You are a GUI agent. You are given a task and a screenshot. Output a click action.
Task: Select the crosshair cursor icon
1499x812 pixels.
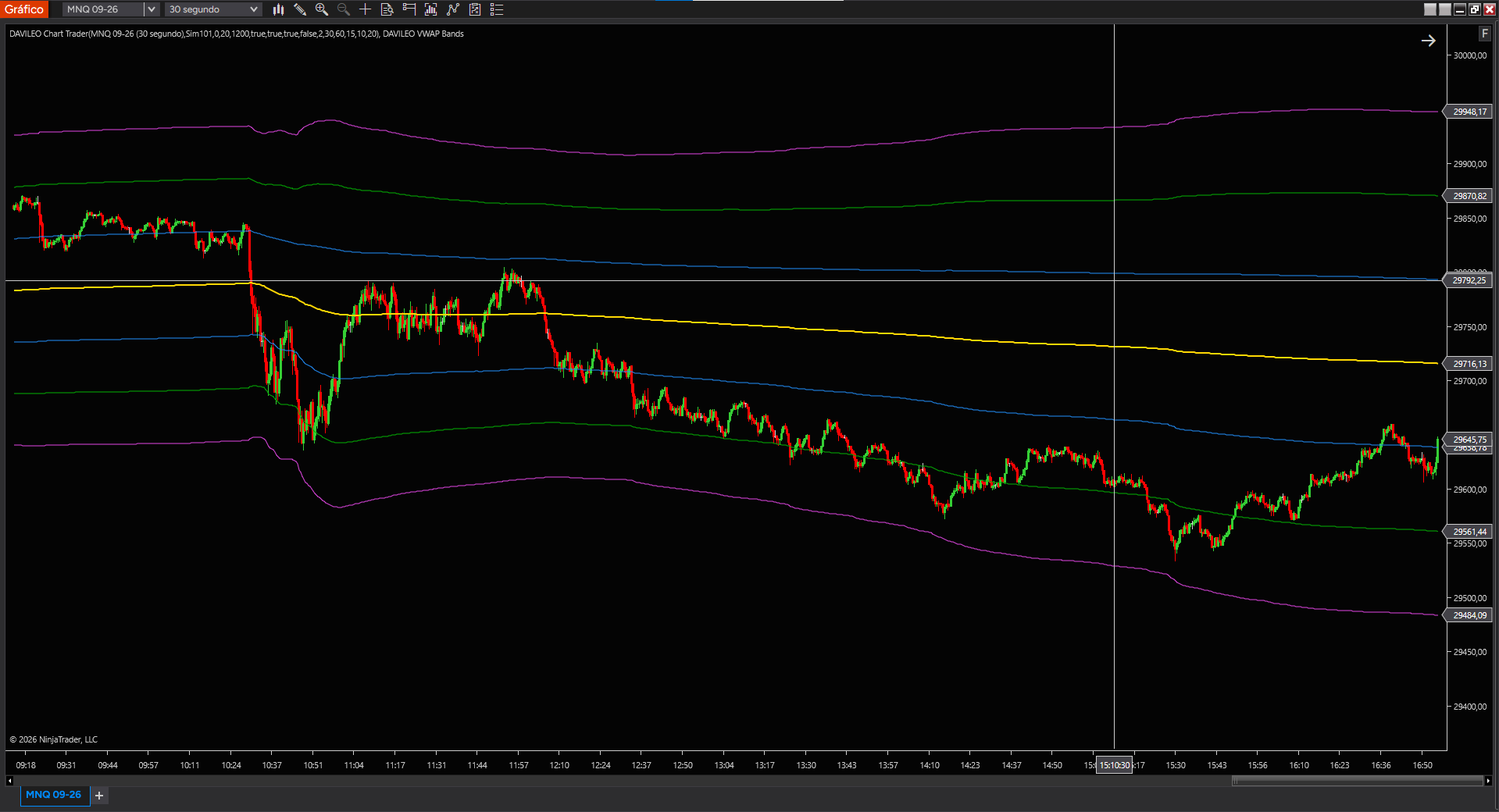[x=365, y=9]
